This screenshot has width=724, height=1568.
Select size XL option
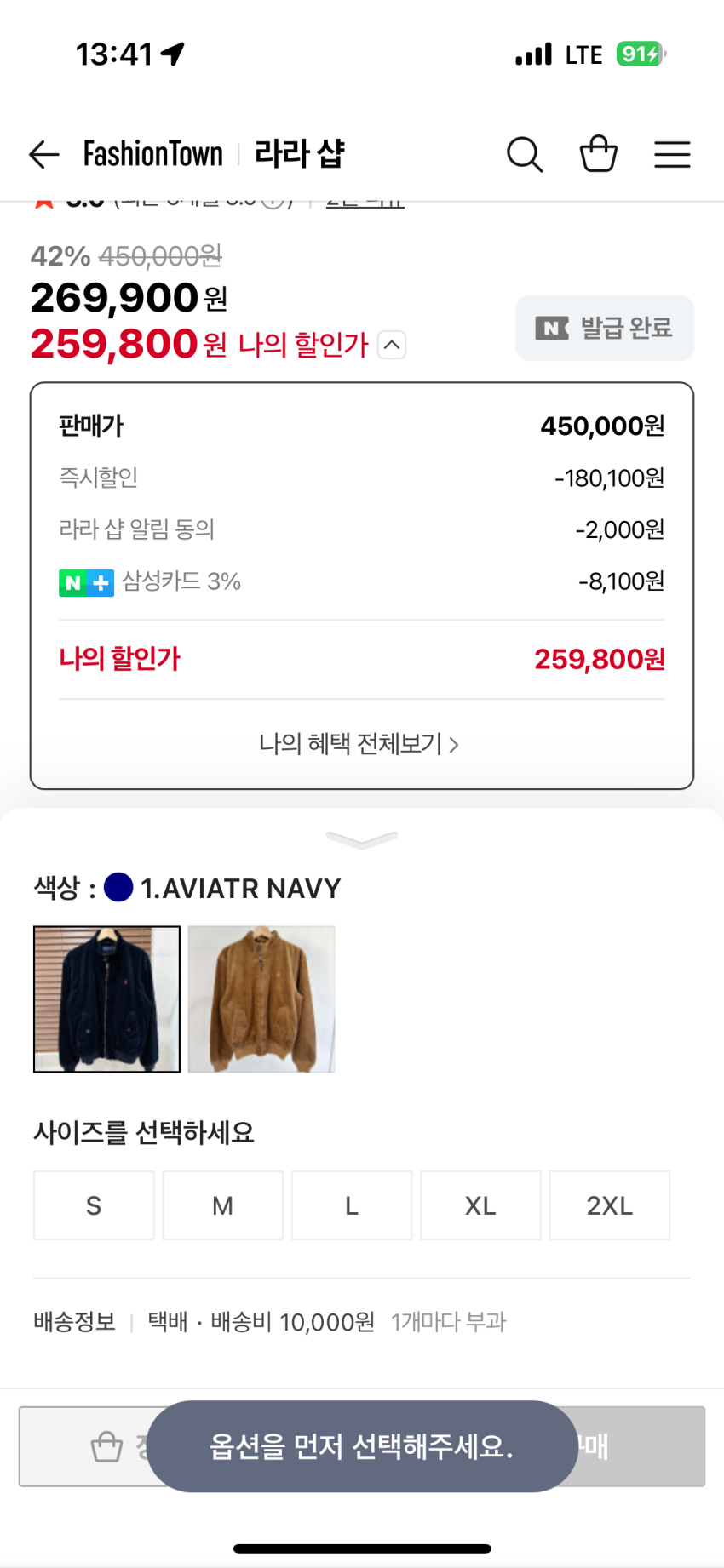480,1205
